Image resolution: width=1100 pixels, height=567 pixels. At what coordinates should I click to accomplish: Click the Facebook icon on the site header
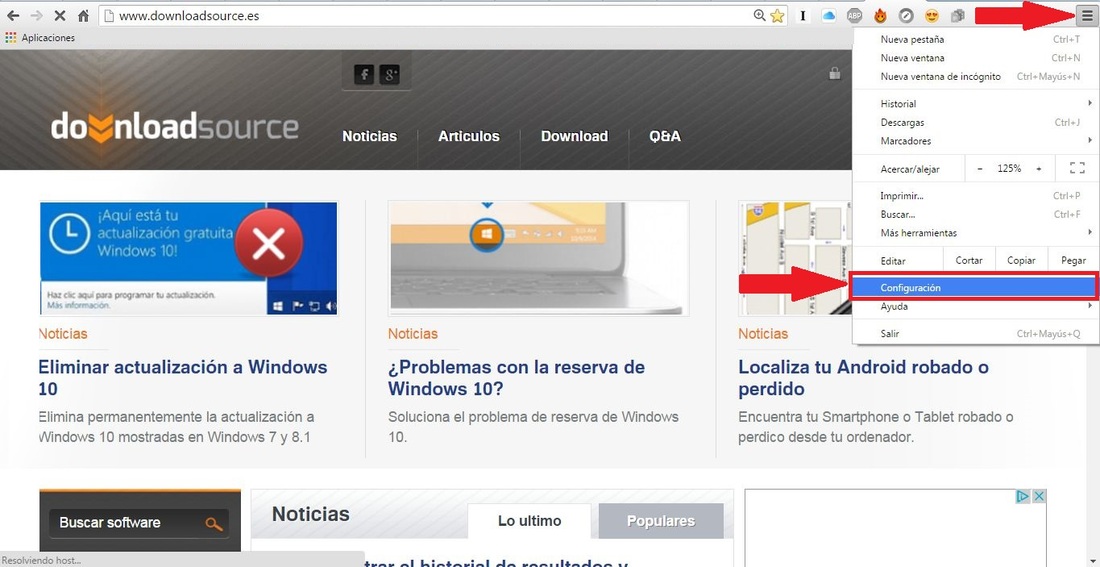click(x=363, y=74)
